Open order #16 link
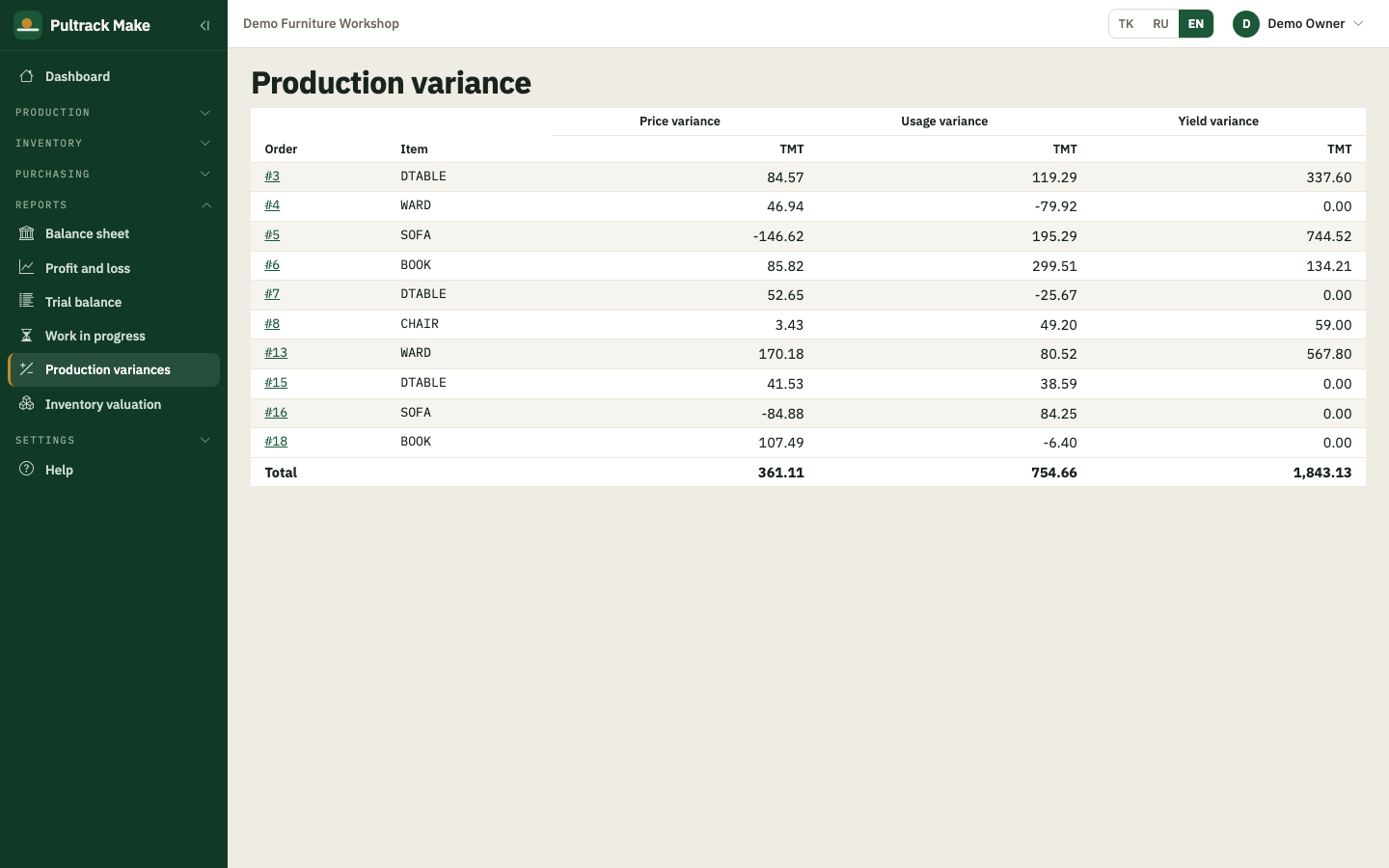Viewport: 1389px width, 868px height. click(x=276, y=413)
